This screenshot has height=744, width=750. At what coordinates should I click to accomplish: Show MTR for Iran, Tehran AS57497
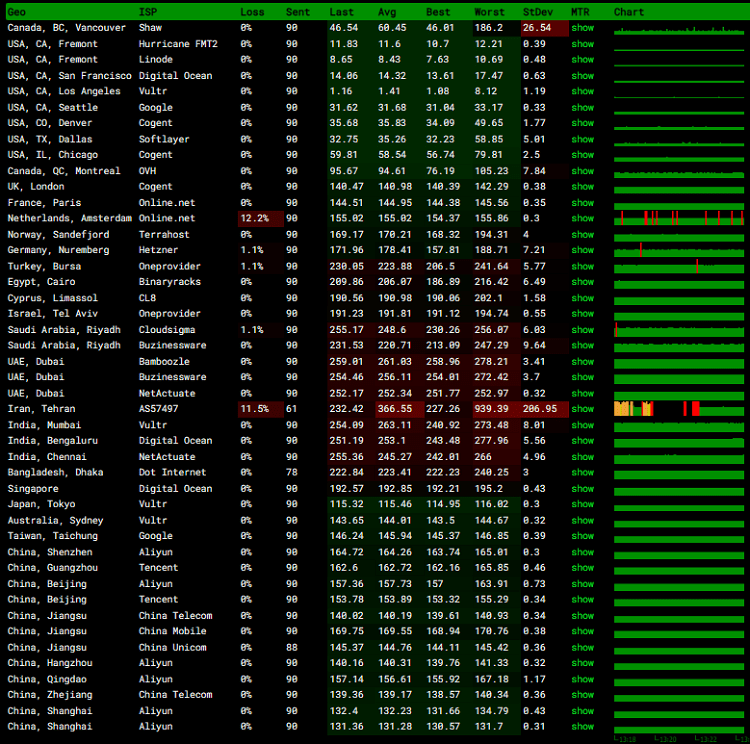pyautogui.click(x=582, y=409)
